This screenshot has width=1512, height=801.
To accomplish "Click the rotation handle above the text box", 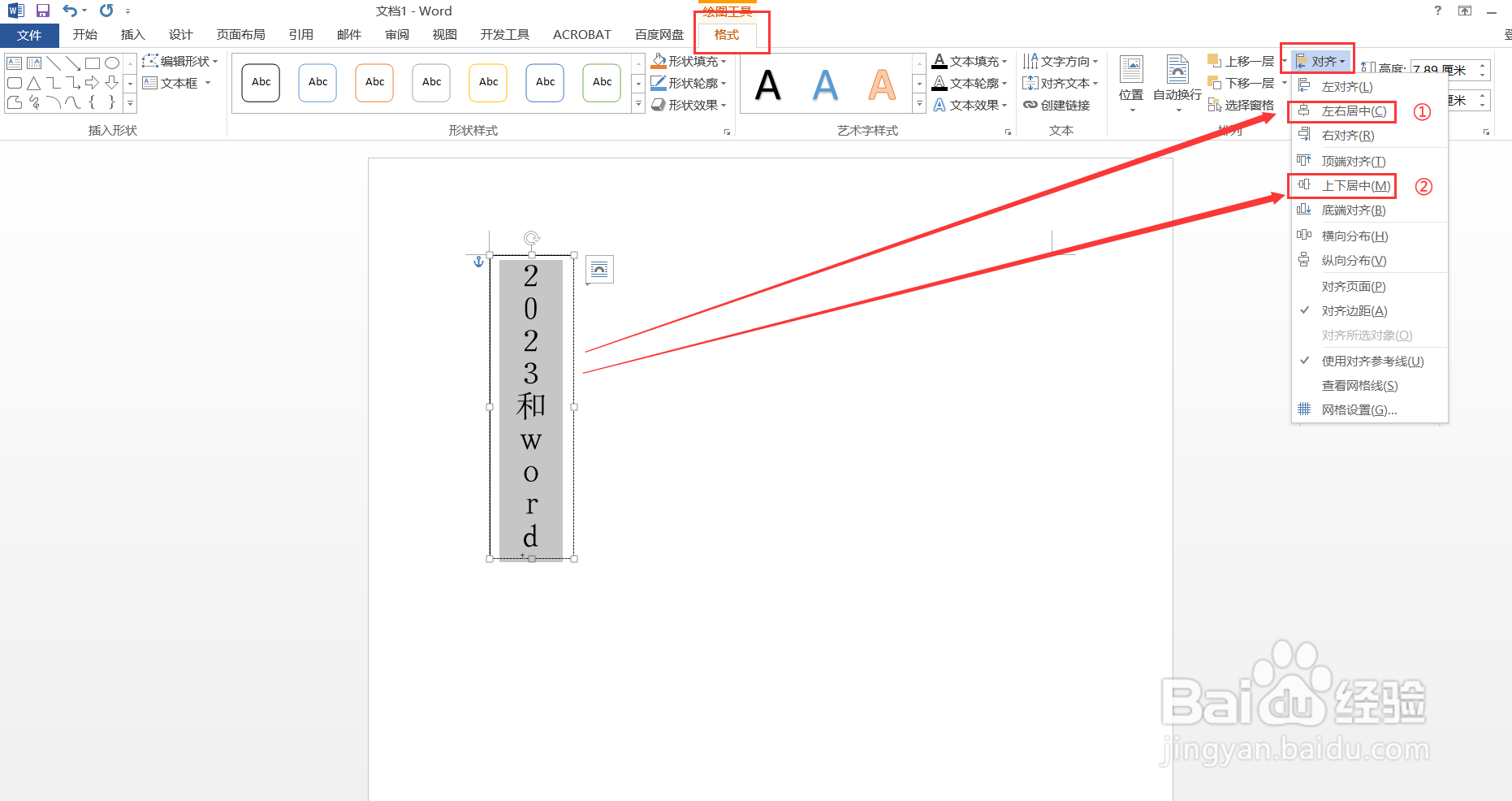I will [x=532, y=238].
